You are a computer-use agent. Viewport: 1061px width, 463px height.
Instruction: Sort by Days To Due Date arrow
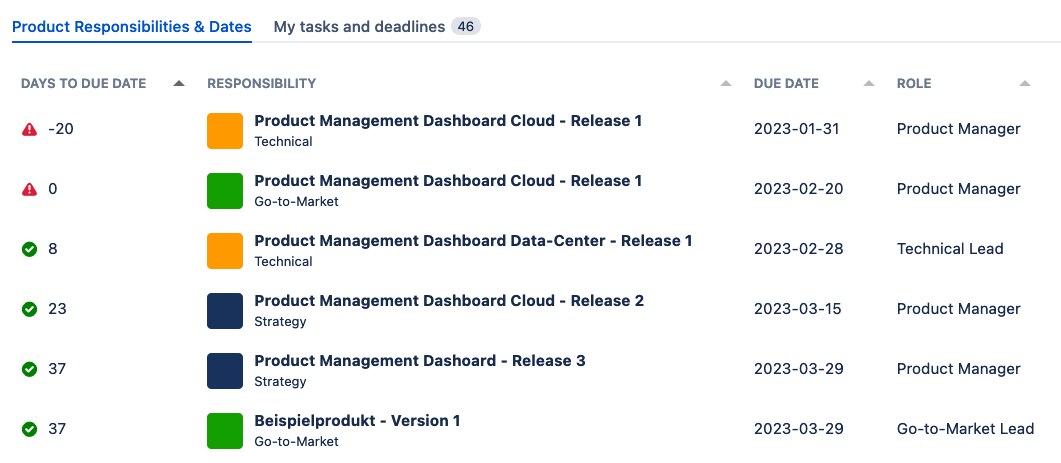pyautogui.click(x=179, y=84)
